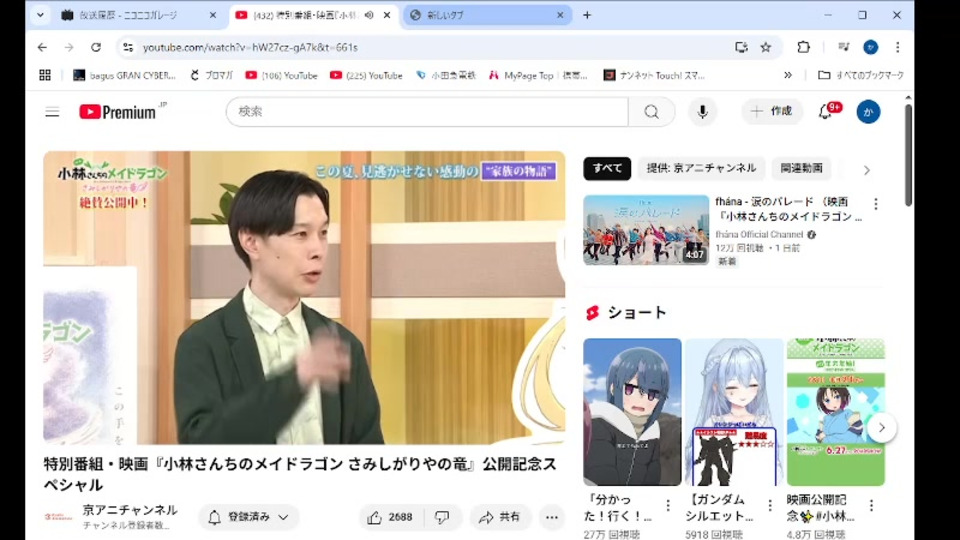960x540 pixels.
Task: Click the page vertical scrollbar
Action: pos(908,155)
